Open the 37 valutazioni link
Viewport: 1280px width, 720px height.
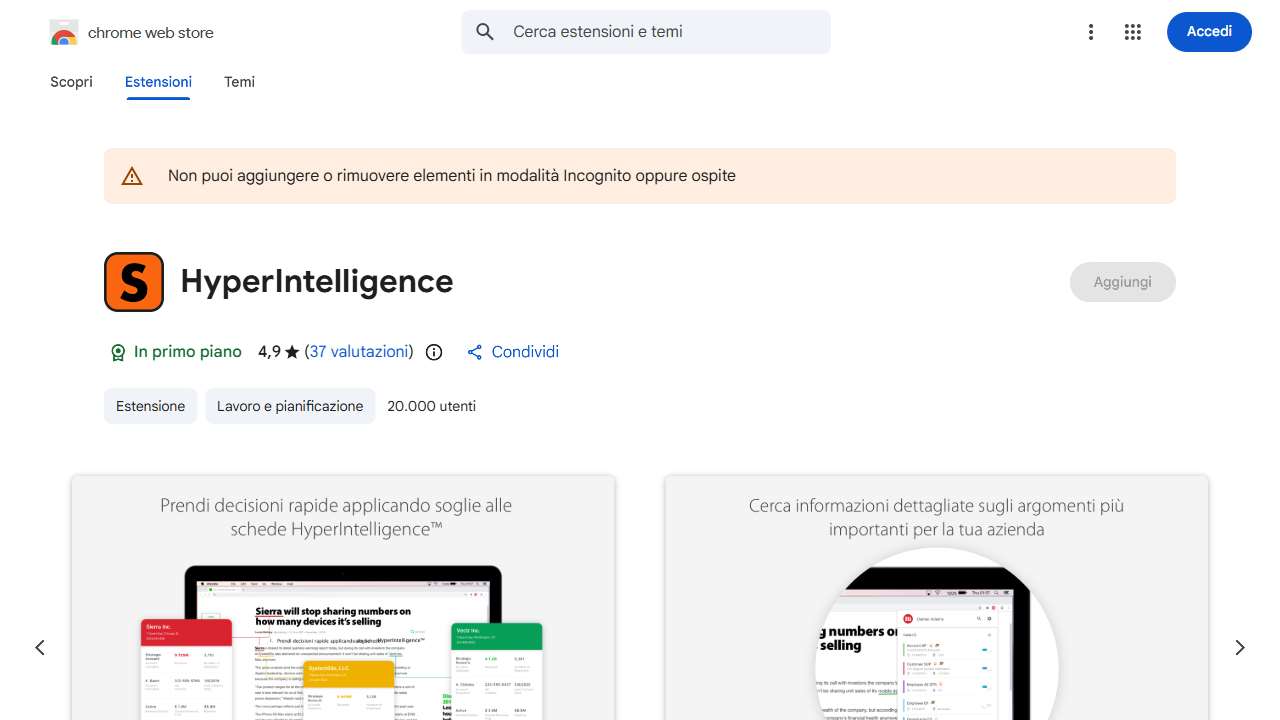coord(359,352)
